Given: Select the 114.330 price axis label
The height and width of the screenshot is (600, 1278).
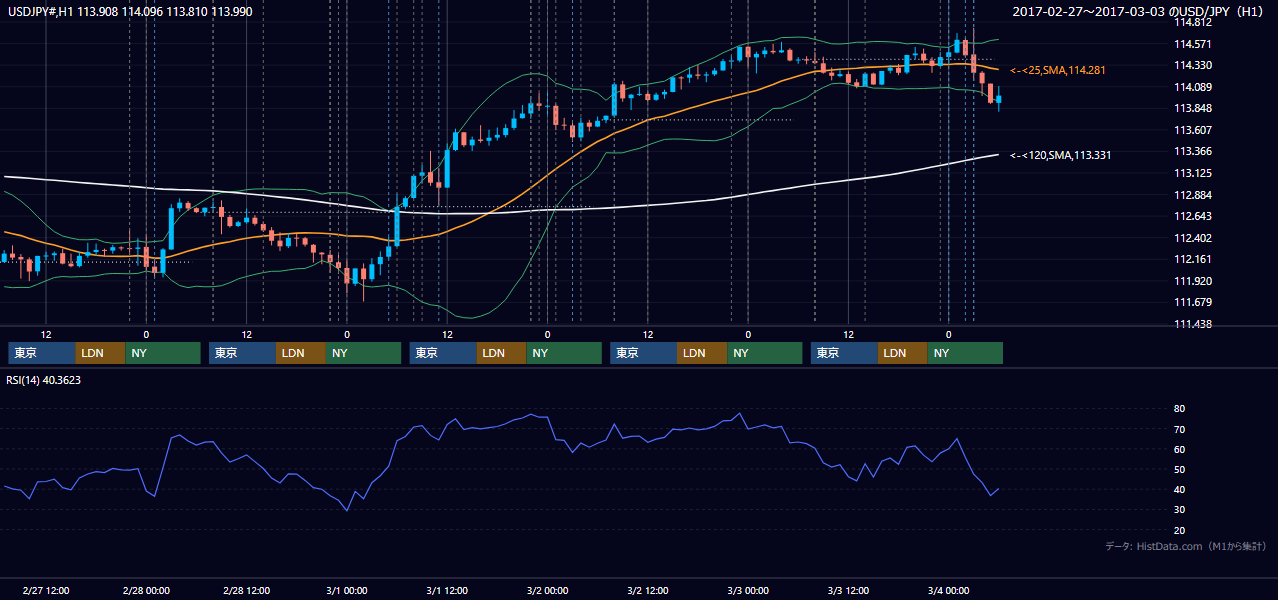Looking at the screenshot, I should [x=1192, y=66].
